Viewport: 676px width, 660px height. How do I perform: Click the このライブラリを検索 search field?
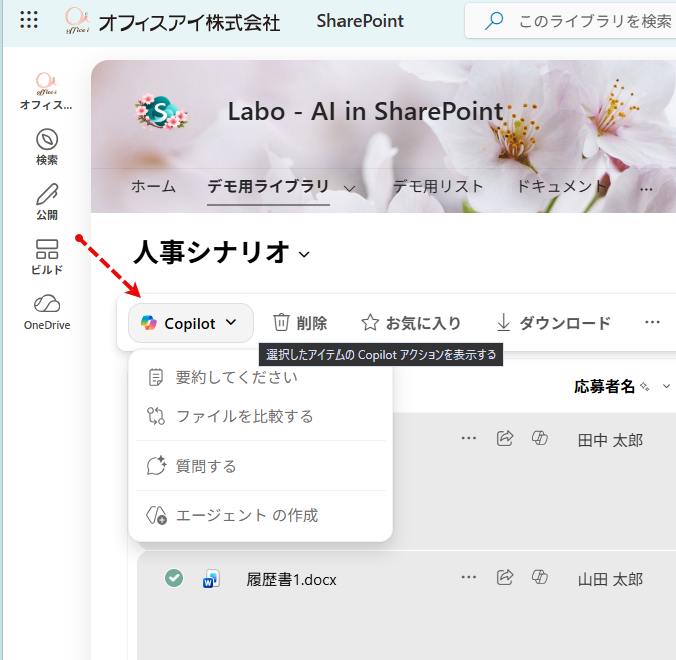(x=570, y=21)
